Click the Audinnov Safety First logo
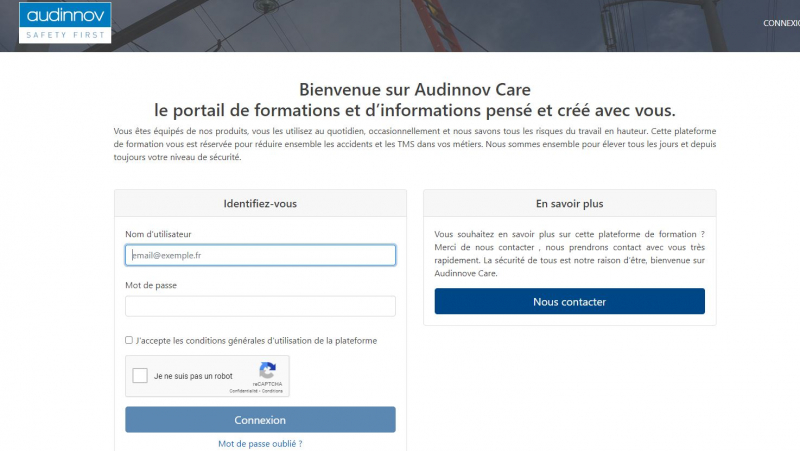Screen dimensions: 800x451 coord(65,22)
